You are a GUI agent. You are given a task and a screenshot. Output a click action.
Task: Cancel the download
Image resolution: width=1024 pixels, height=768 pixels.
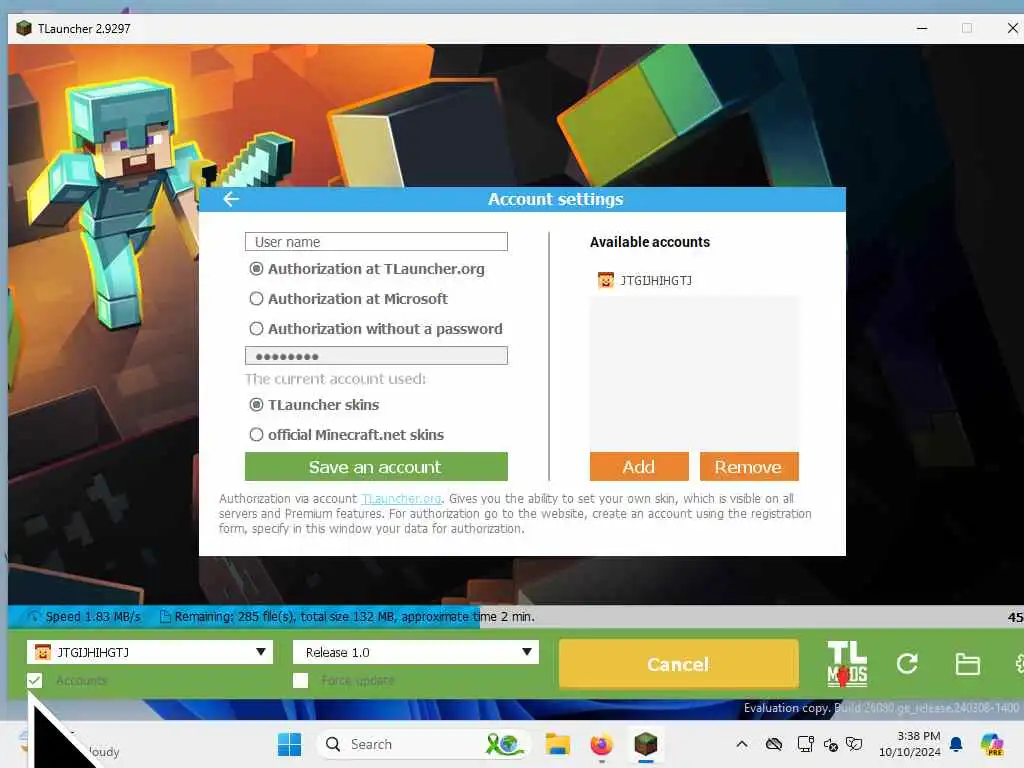(679, 664)
